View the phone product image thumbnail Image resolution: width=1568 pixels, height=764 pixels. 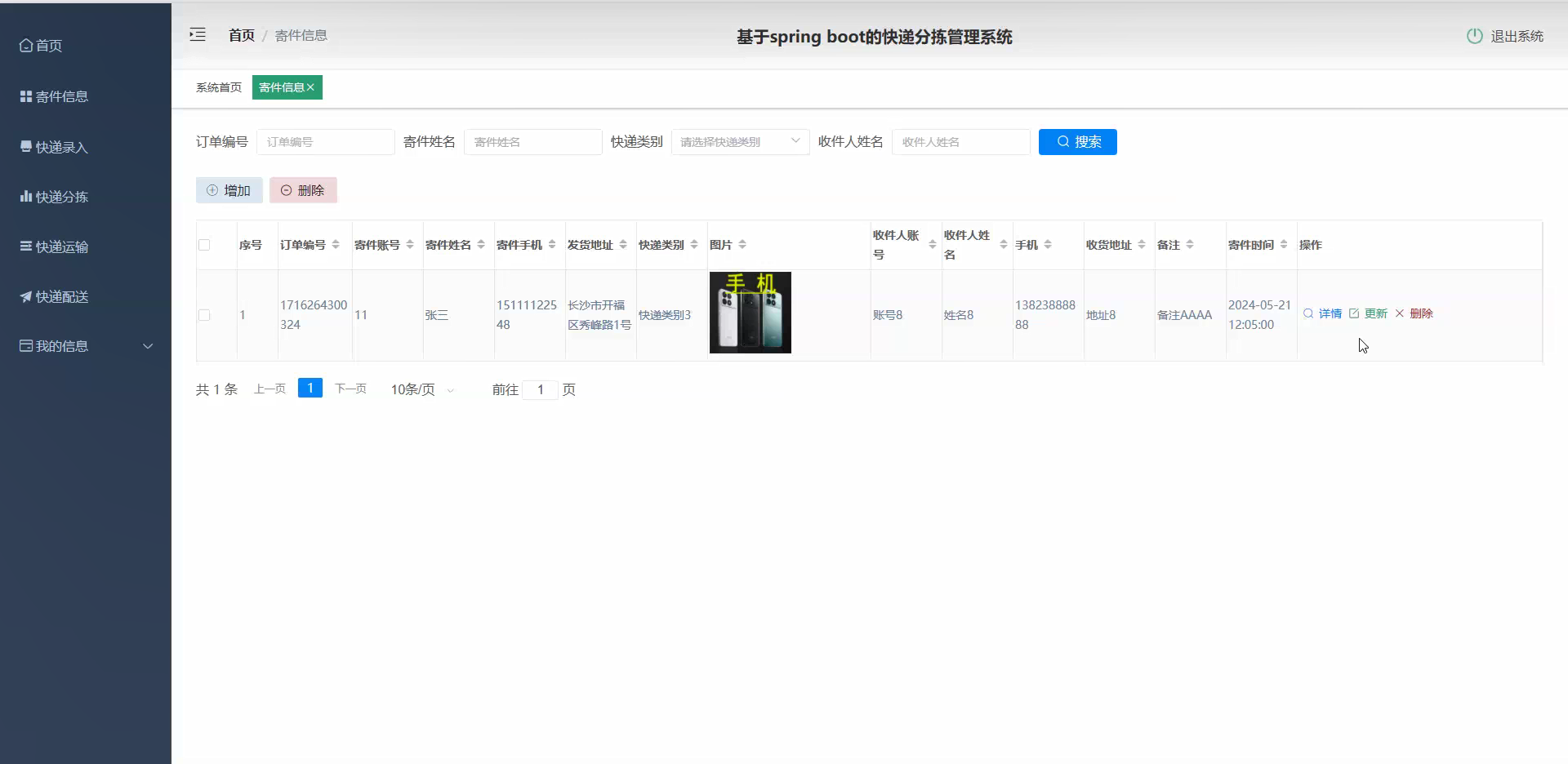[749, 313]
